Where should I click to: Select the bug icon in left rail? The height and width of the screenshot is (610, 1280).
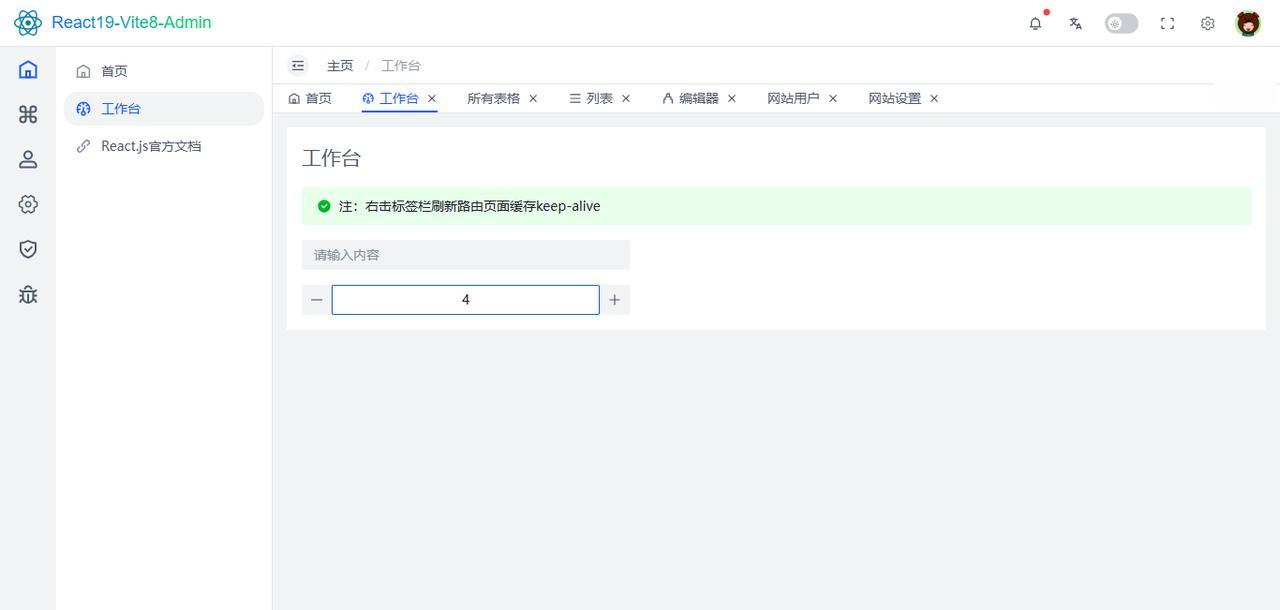point(28,294)
